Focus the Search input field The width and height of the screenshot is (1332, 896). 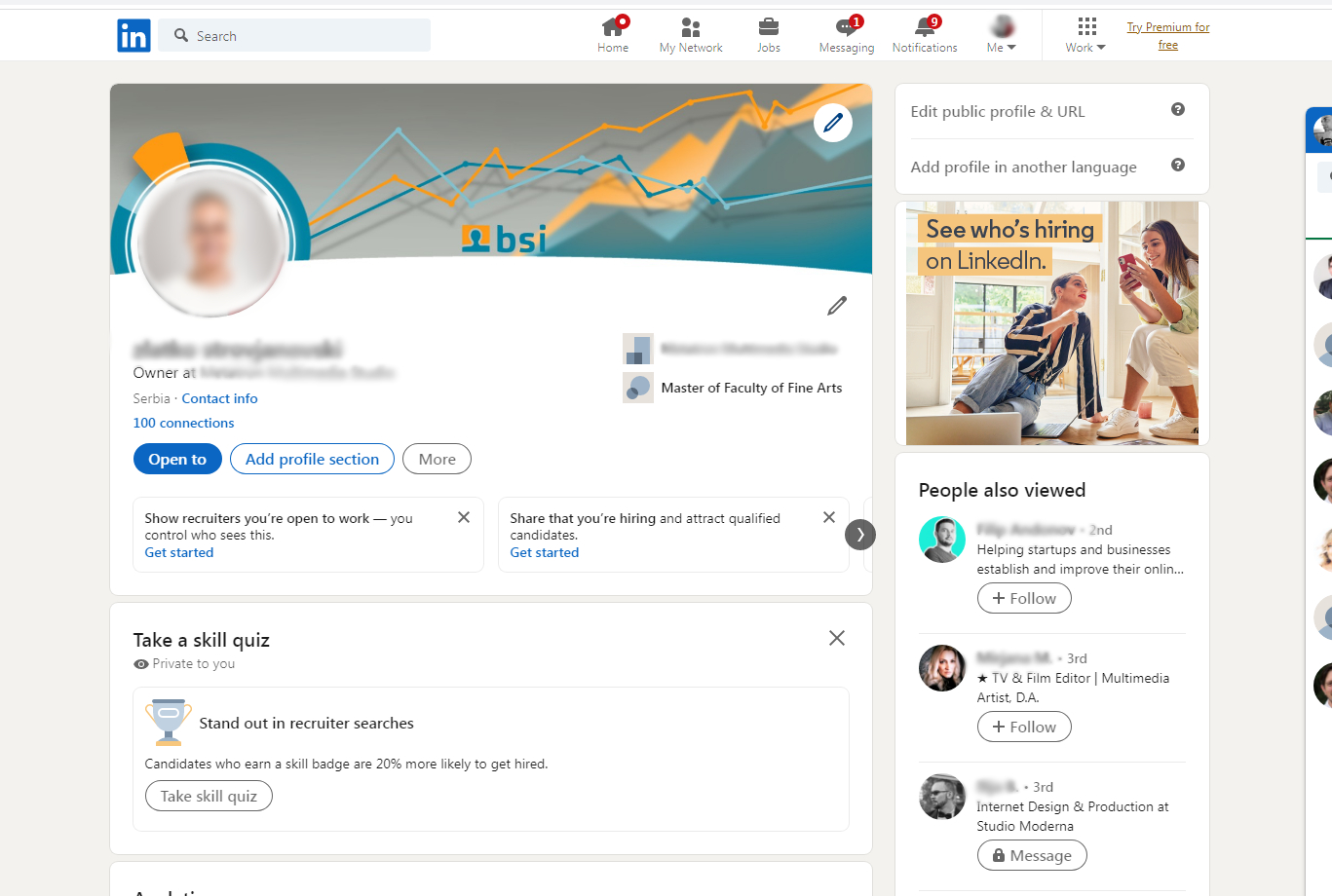tap(294, 35)
